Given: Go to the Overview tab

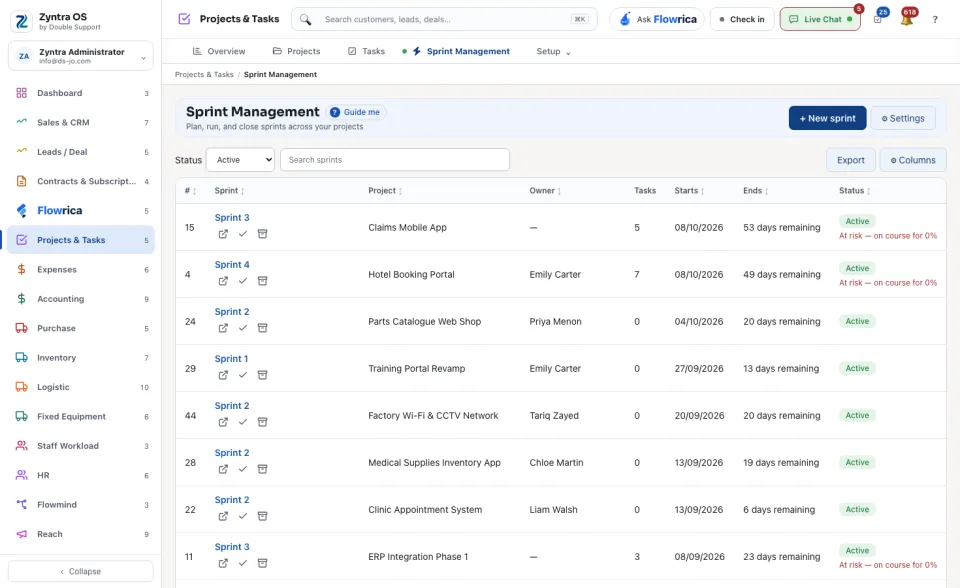Looking at the screenshot, I should [x=219, y=51].
